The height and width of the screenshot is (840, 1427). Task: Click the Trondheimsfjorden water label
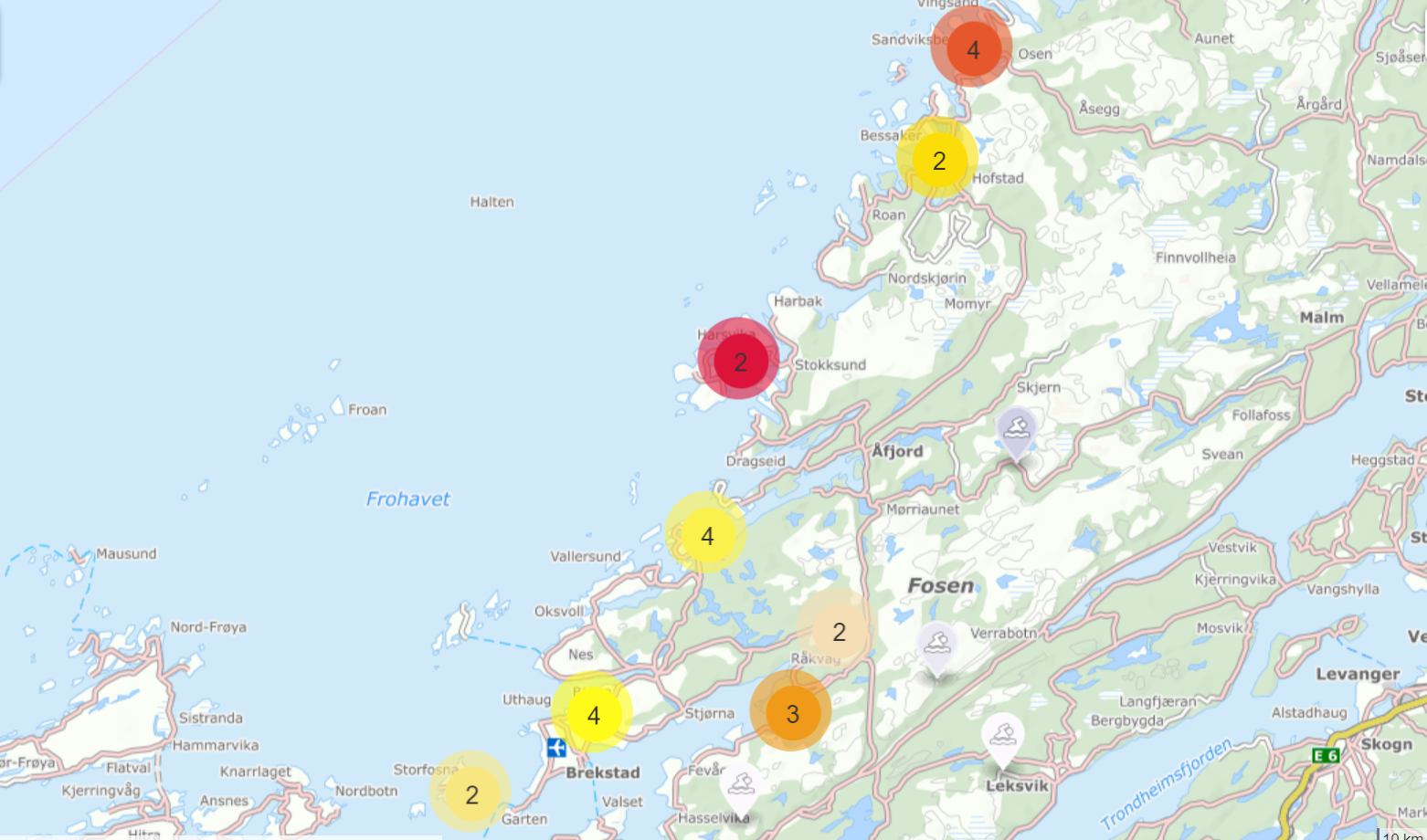(1166, 785)
